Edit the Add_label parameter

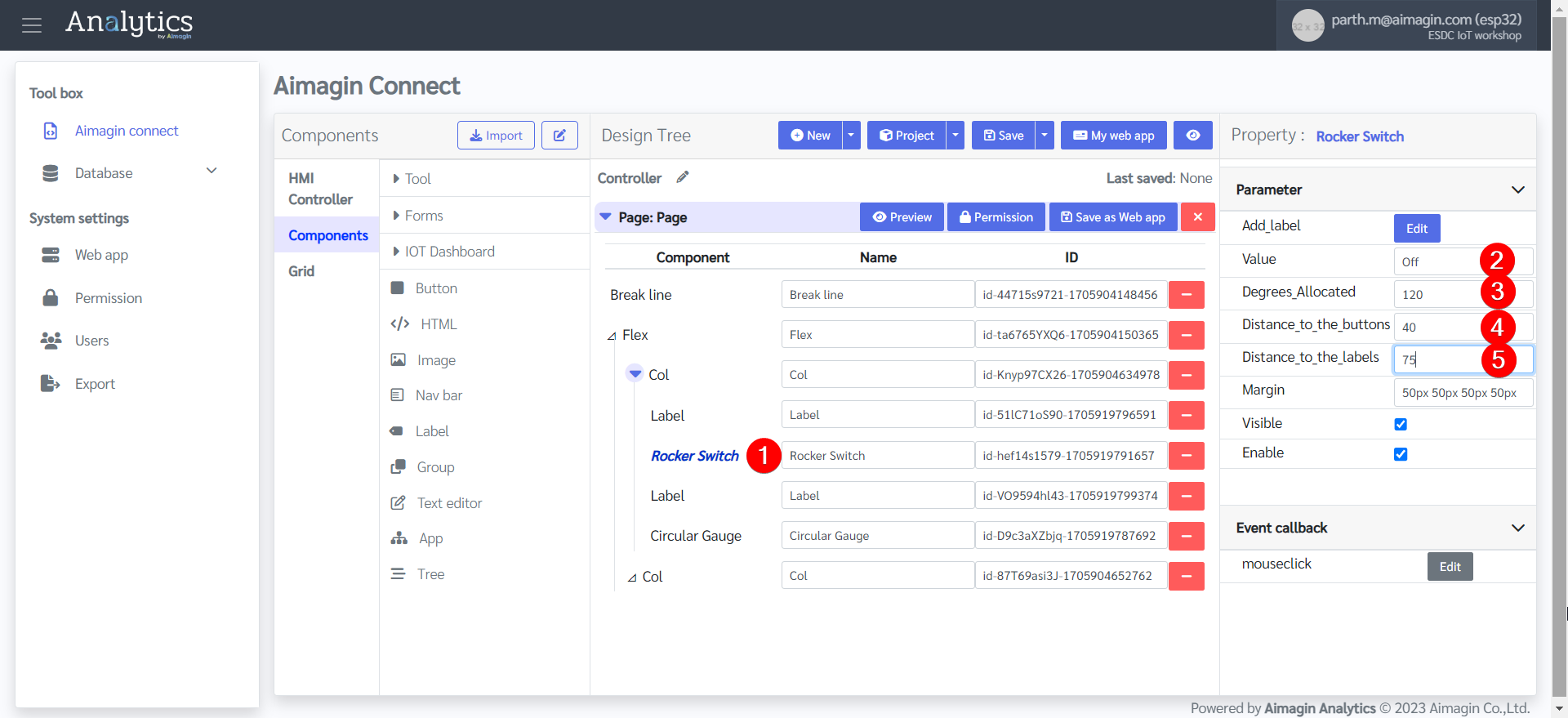coord(1417,229)
